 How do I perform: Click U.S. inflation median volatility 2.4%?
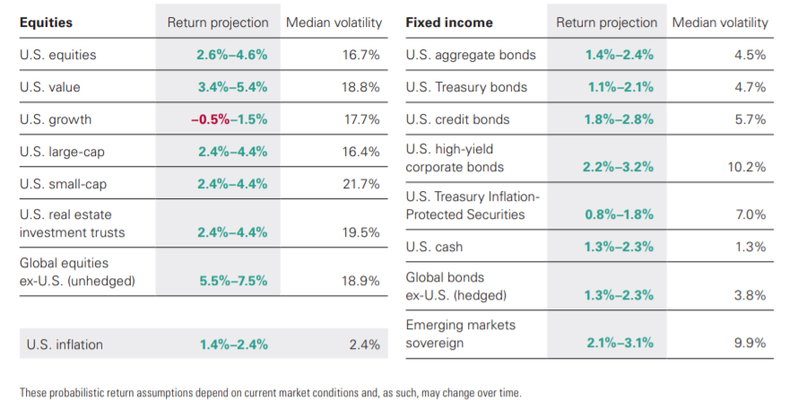point(364,345)
